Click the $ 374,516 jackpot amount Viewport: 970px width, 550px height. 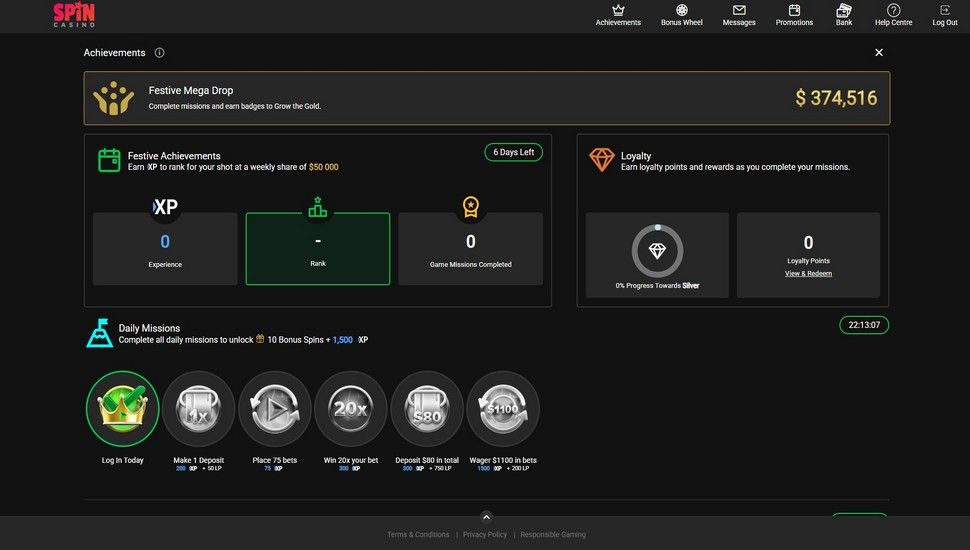tap(836, 98)
